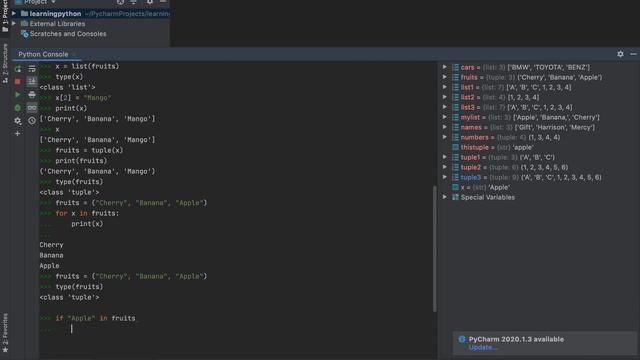Open Python Console panel settings gear
The height and width of the screenshot is (360, 640).
[x=620, y=54]
